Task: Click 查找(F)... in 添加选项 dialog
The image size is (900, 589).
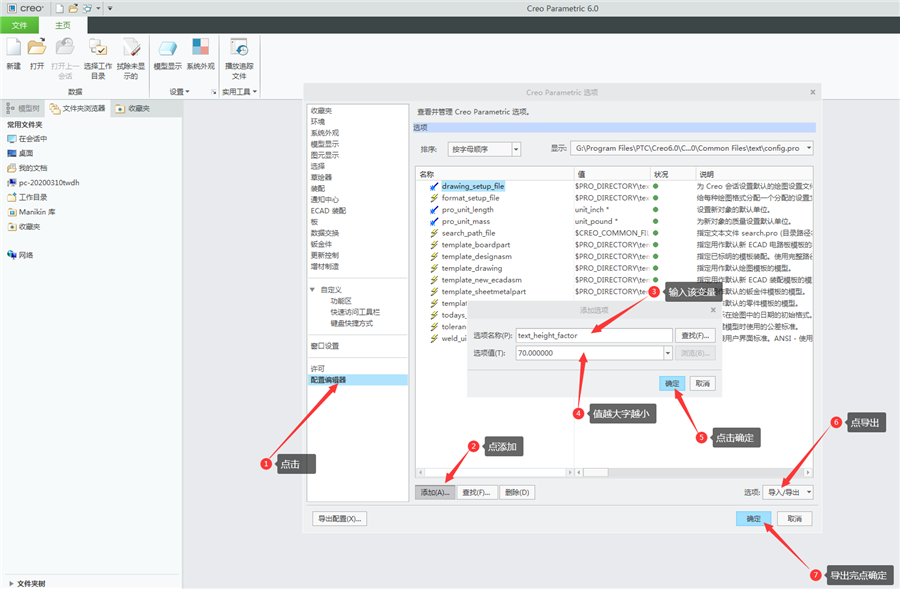Action: point(695,335)
